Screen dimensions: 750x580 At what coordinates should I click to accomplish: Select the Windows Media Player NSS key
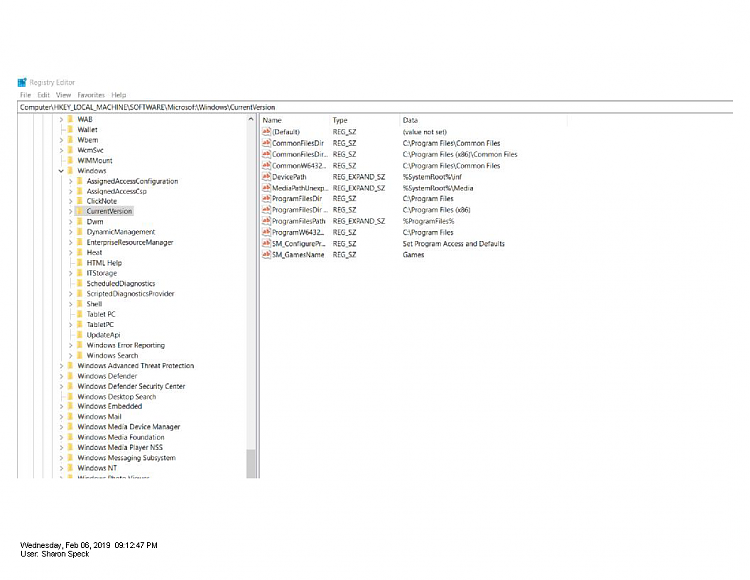pos(120,448)
